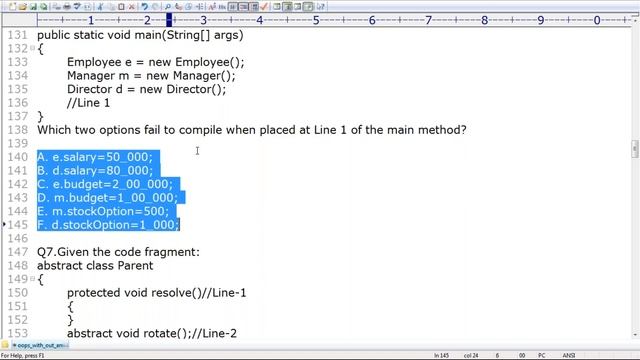Toggle the Directory Window toolbar button

point(287,7)
